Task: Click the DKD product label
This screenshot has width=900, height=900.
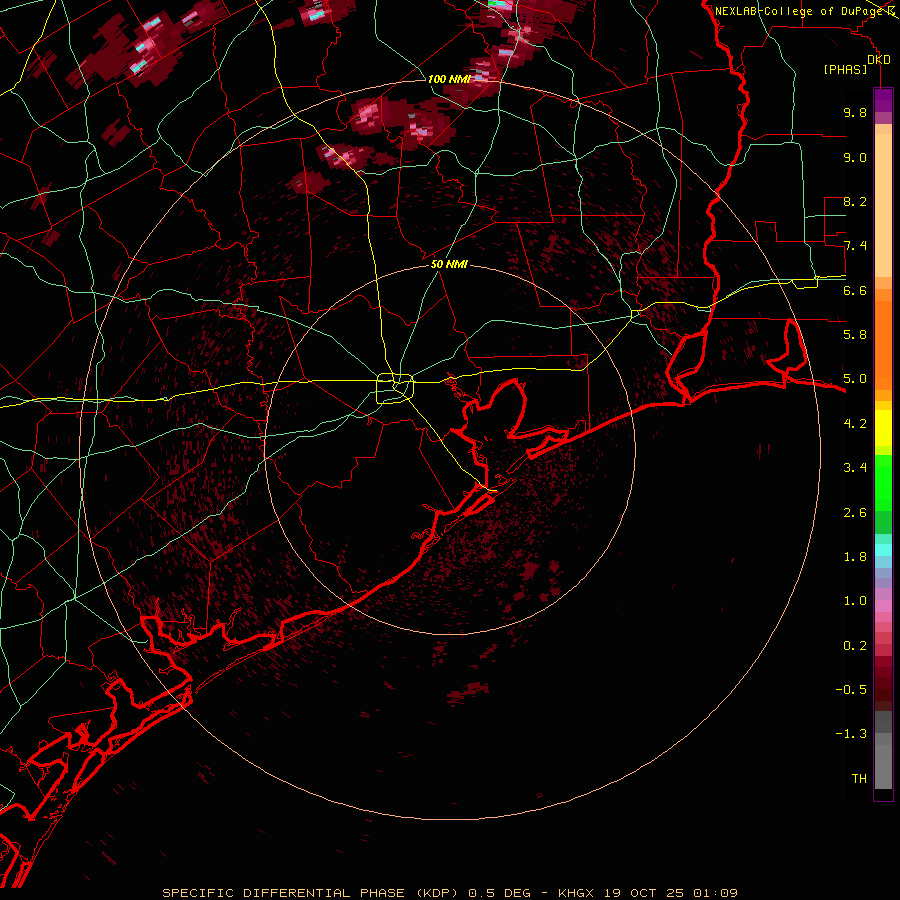Action: coord(878,59)
